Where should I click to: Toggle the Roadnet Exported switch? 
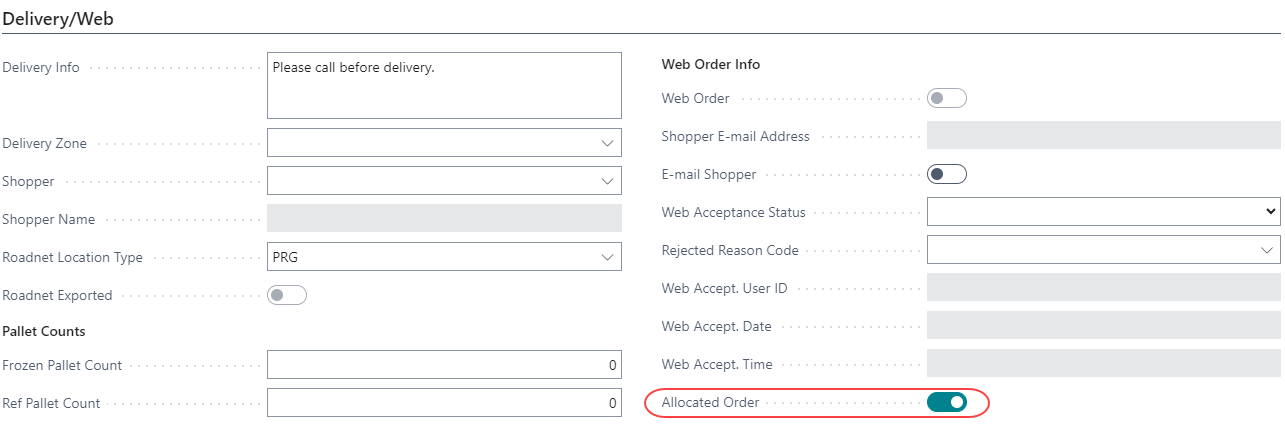pos(286,295)
